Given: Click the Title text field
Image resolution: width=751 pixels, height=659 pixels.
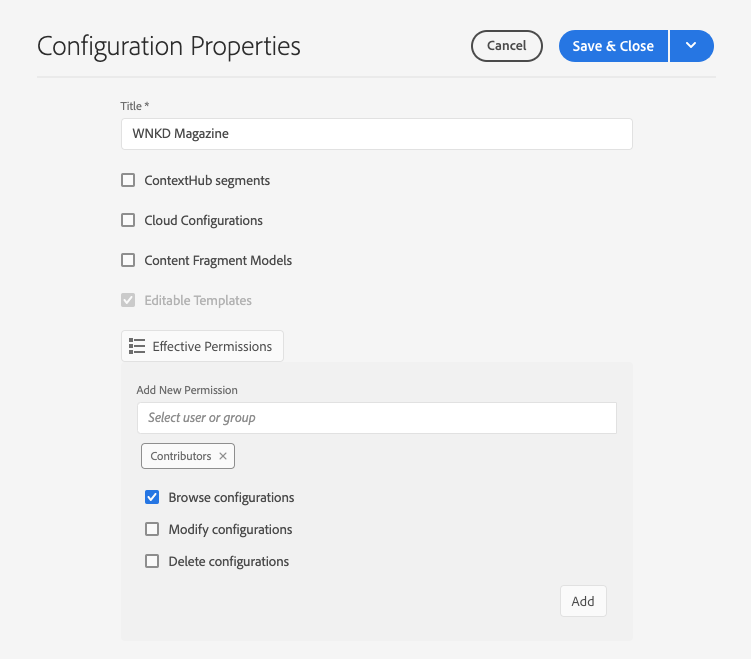Looking at the screenshot, I should (376, 134).
